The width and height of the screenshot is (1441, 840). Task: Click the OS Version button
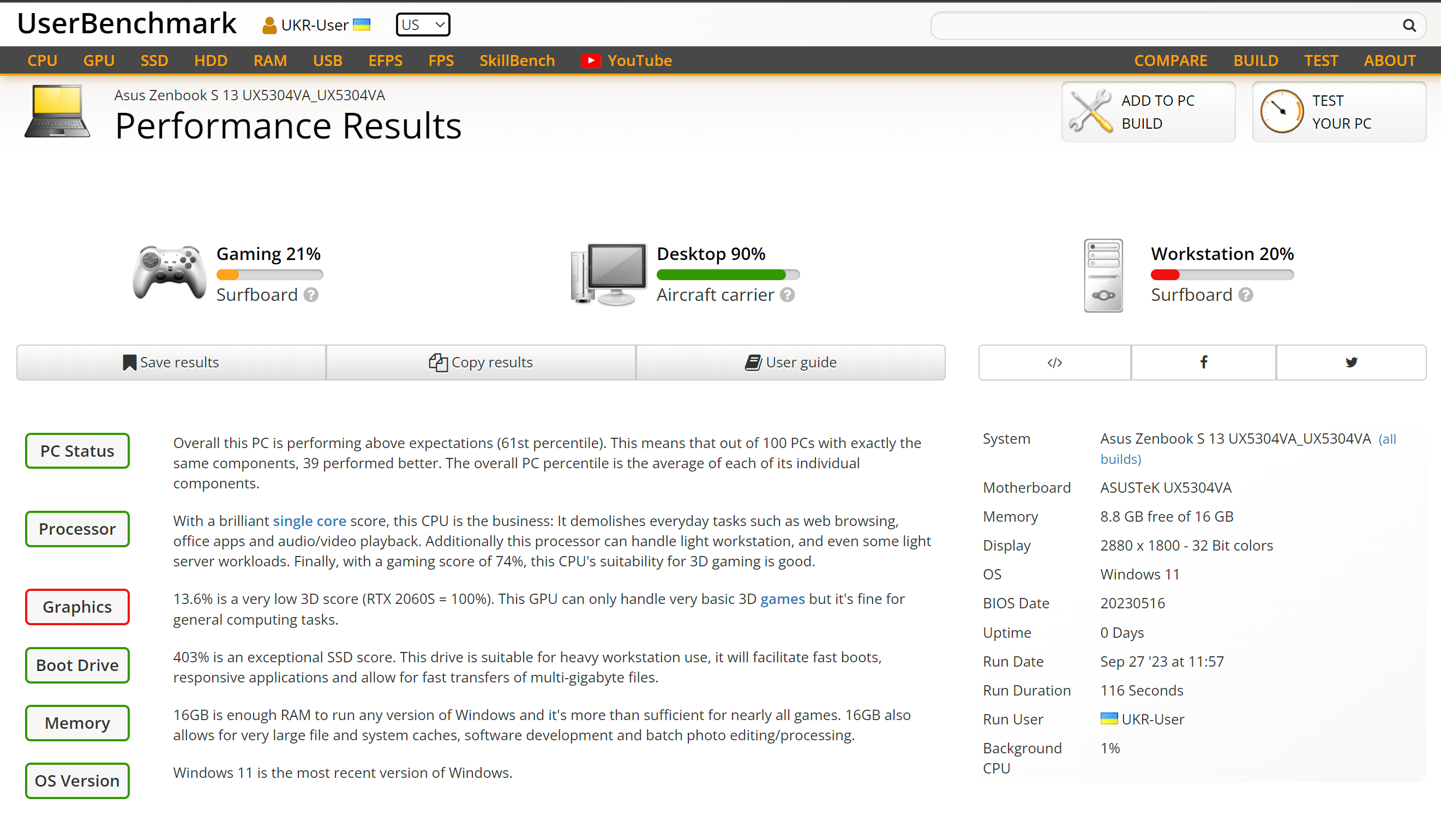pos(77,781)
